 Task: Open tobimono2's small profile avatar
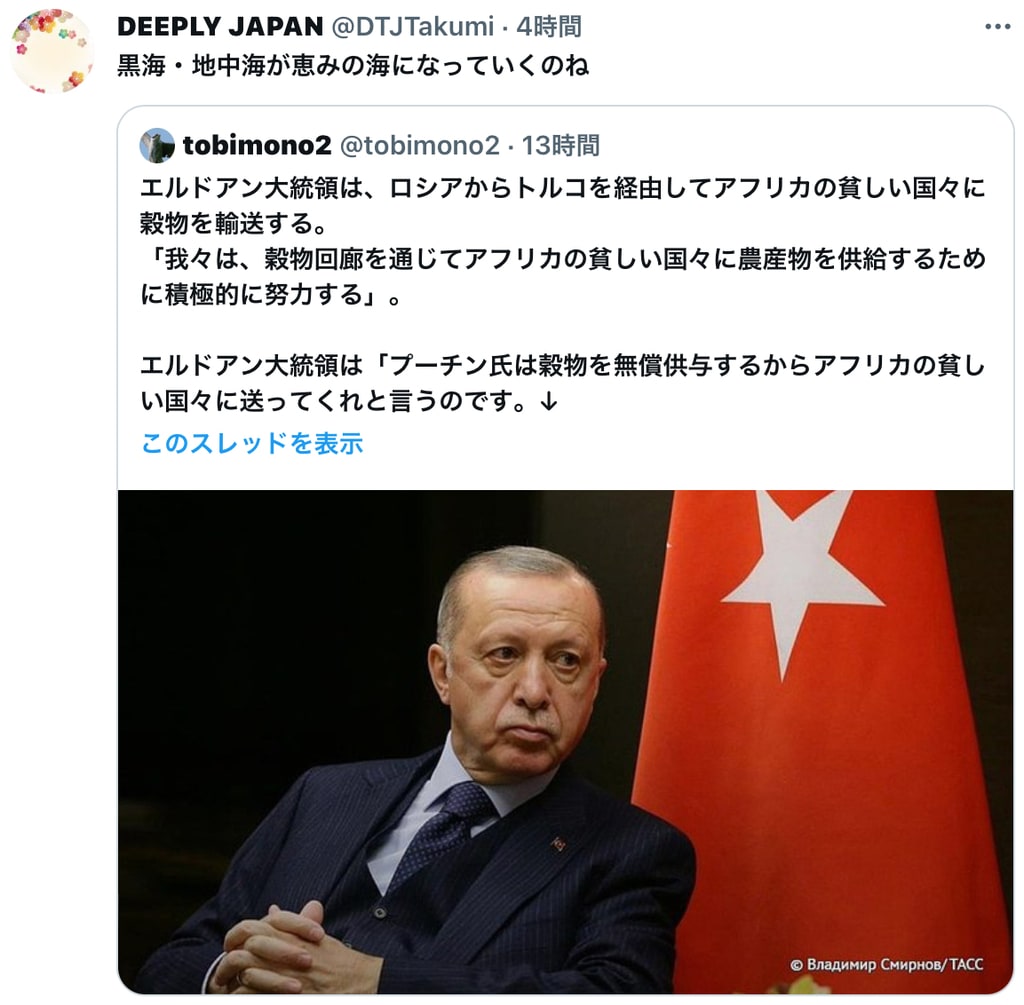157,146
